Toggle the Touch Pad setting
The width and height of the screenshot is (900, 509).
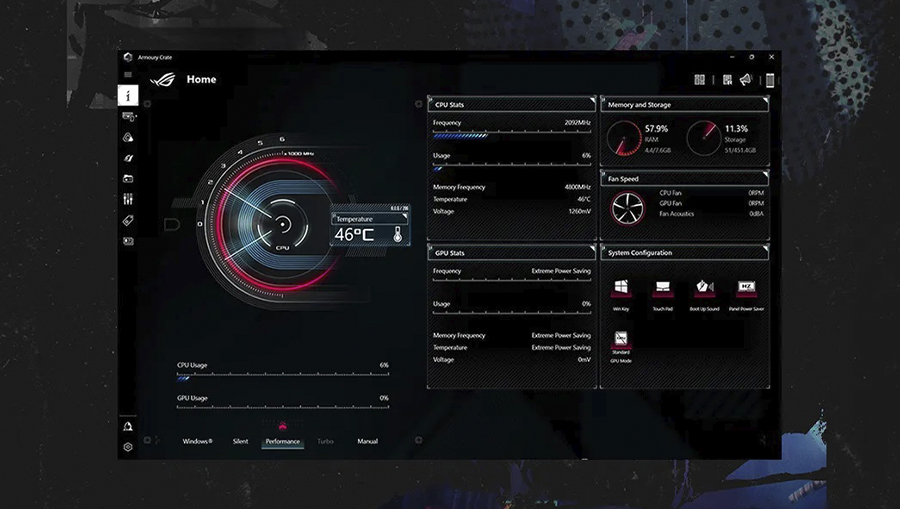(662, 288)
